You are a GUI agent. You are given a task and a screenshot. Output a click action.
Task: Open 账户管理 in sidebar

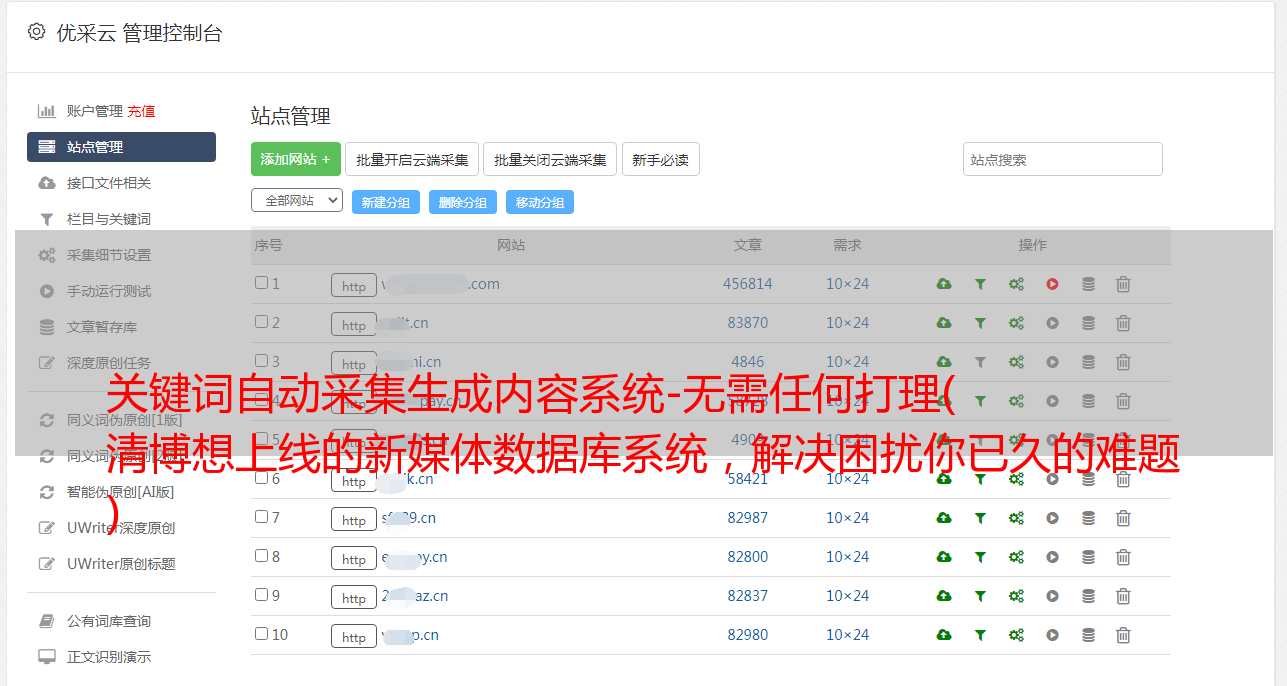(x=94, y=111)
